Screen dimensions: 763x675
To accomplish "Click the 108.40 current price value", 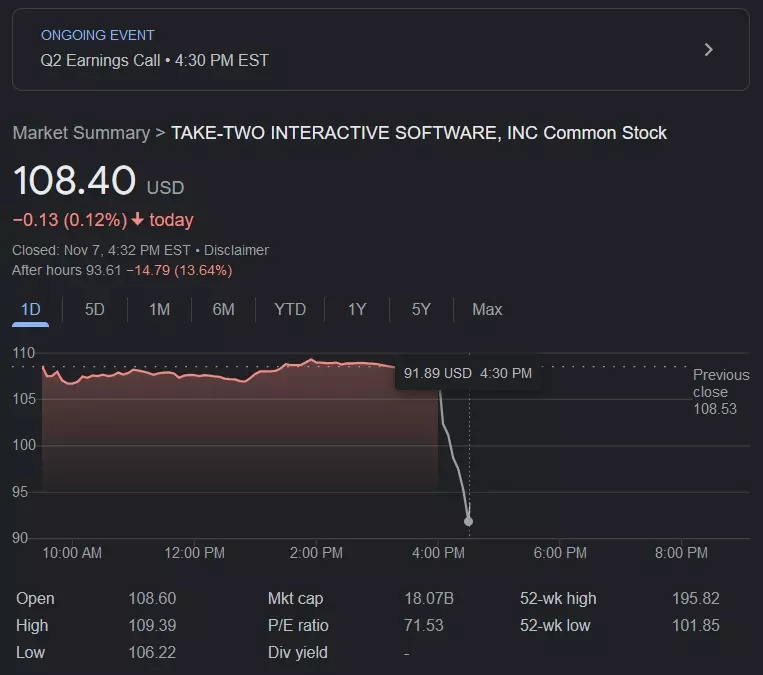I will pos(74,181).
